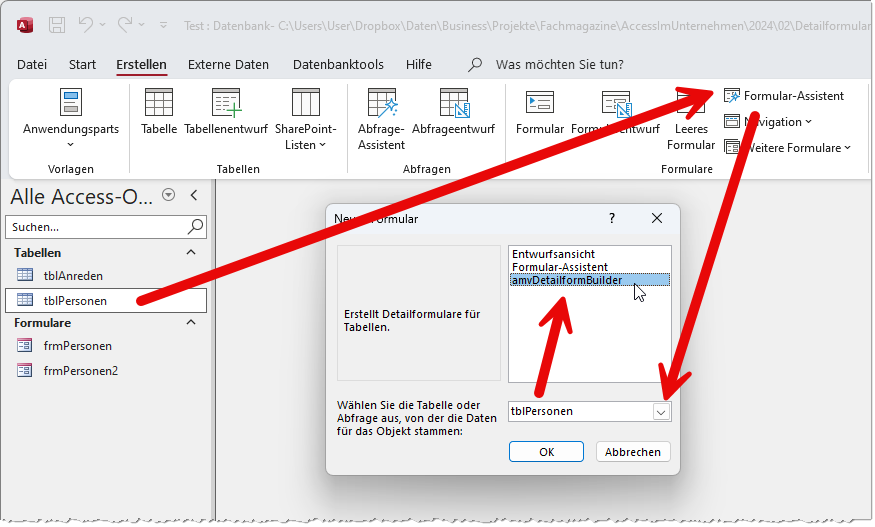Open Abfrageentwurf
Screen dimensions: 875x527
454,111
